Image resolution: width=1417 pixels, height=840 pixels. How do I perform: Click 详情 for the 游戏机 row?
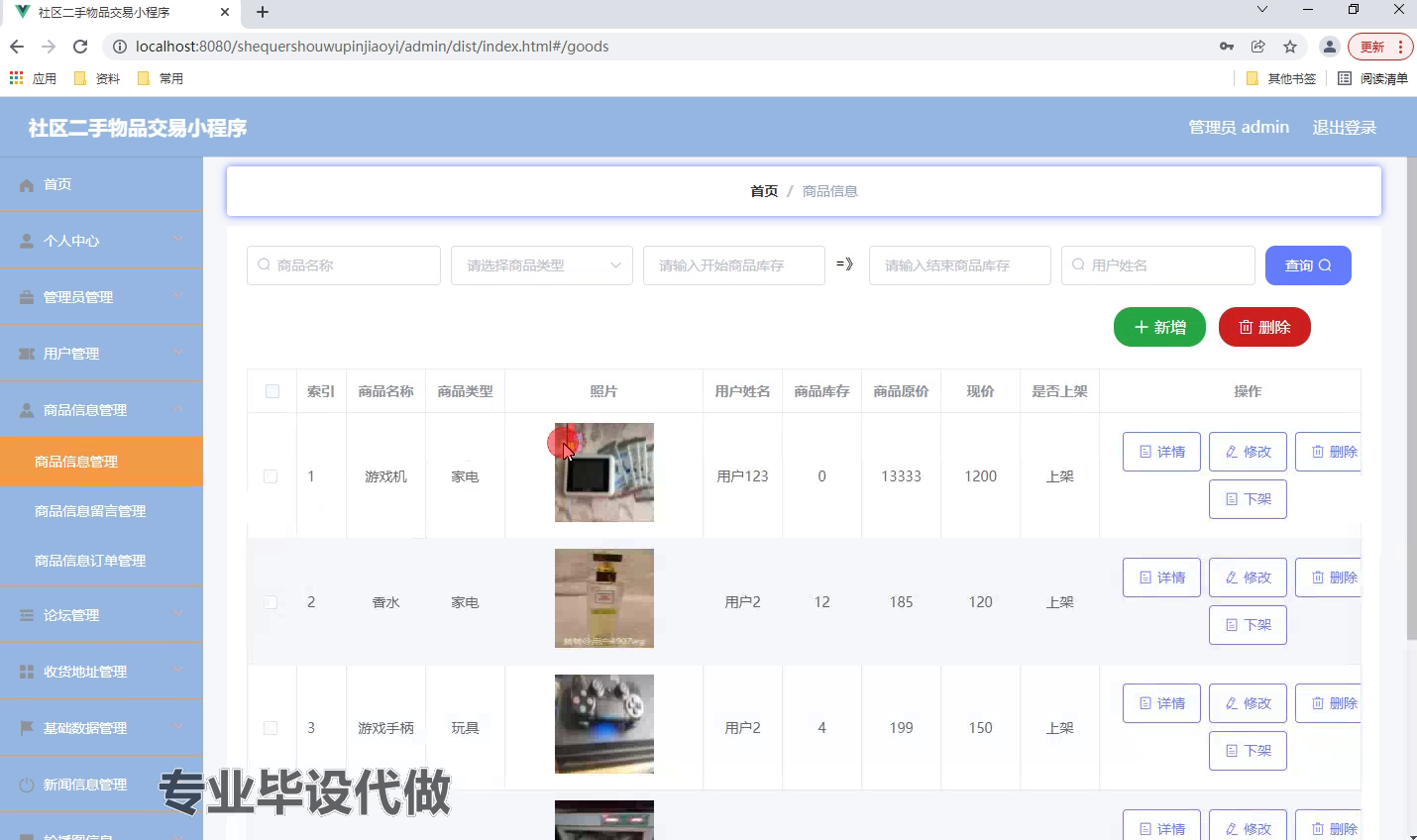tap(1161, 452)
